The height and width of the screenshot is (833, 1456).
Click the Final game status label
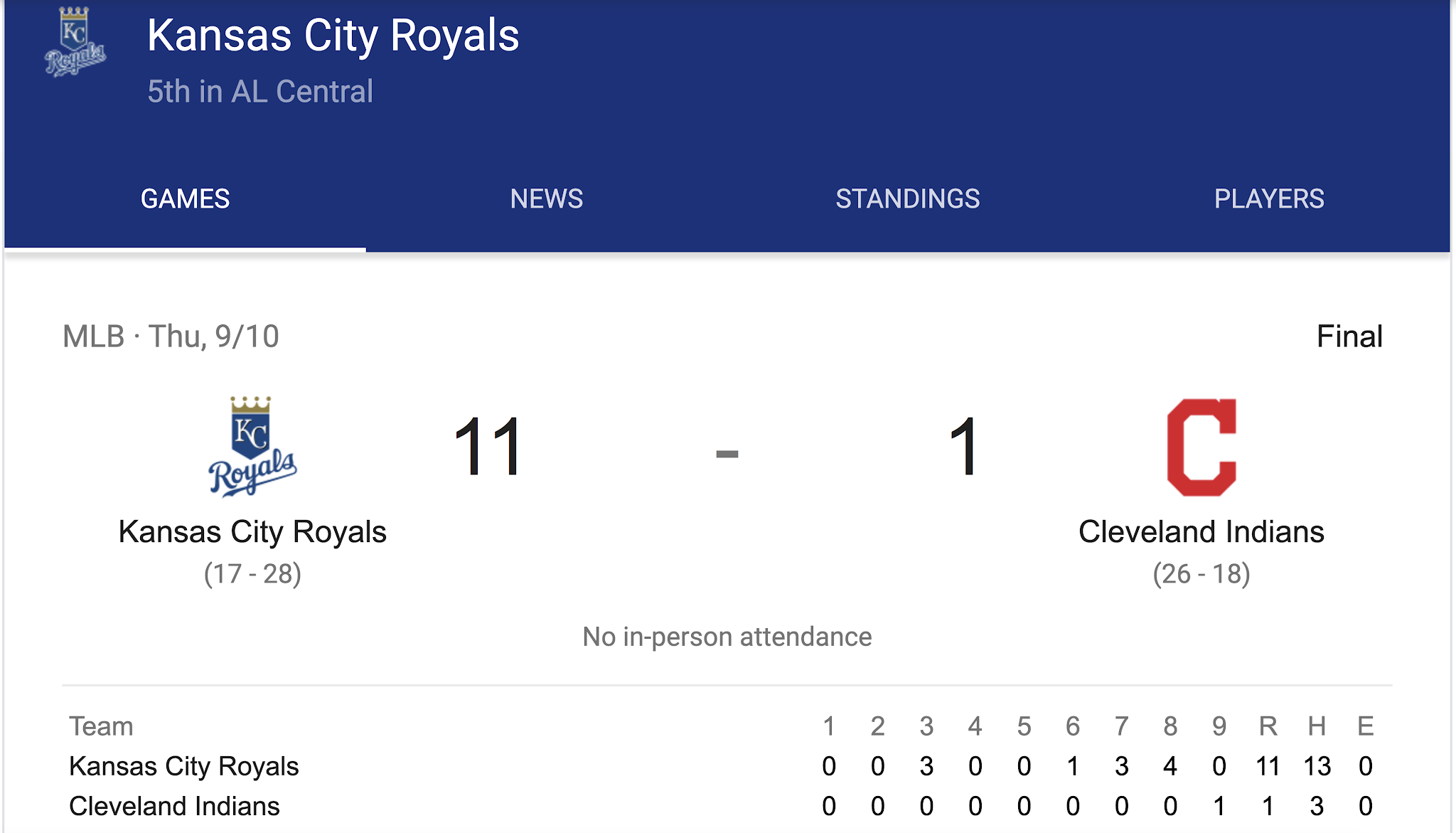(1349, 336)
